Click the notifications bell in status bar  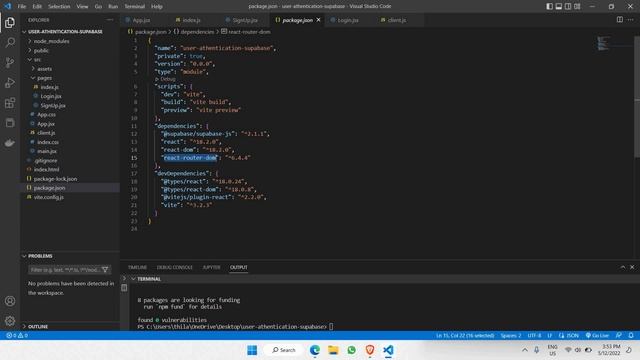click(631, 335)
